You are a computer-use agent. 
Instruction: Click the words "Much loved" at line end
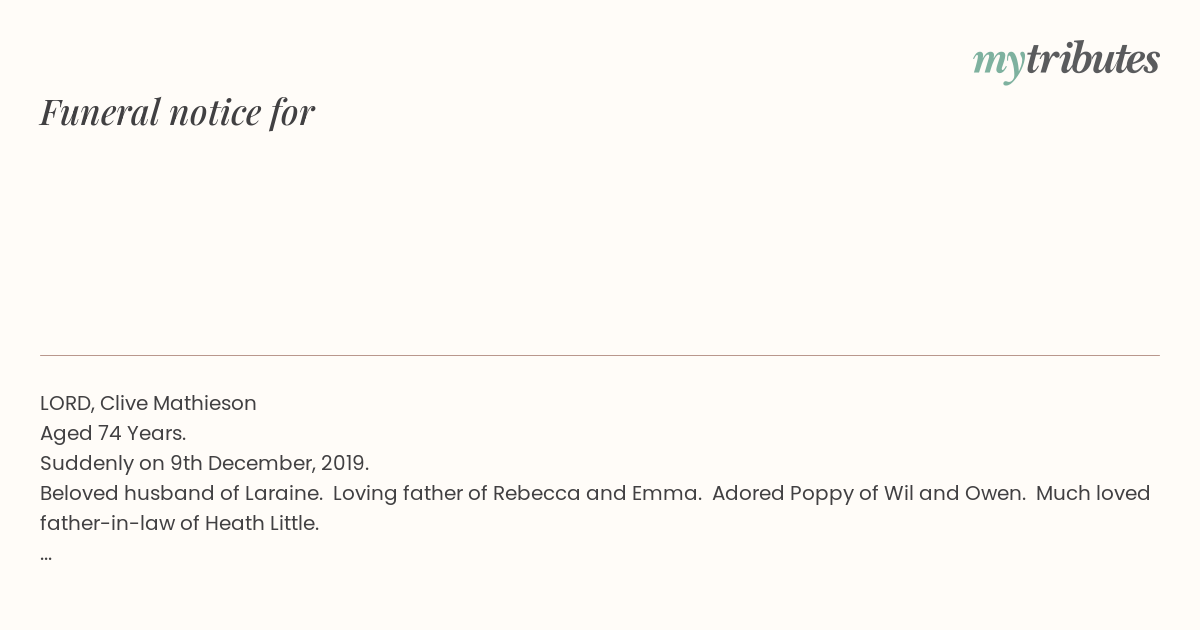coord(1093,493)
